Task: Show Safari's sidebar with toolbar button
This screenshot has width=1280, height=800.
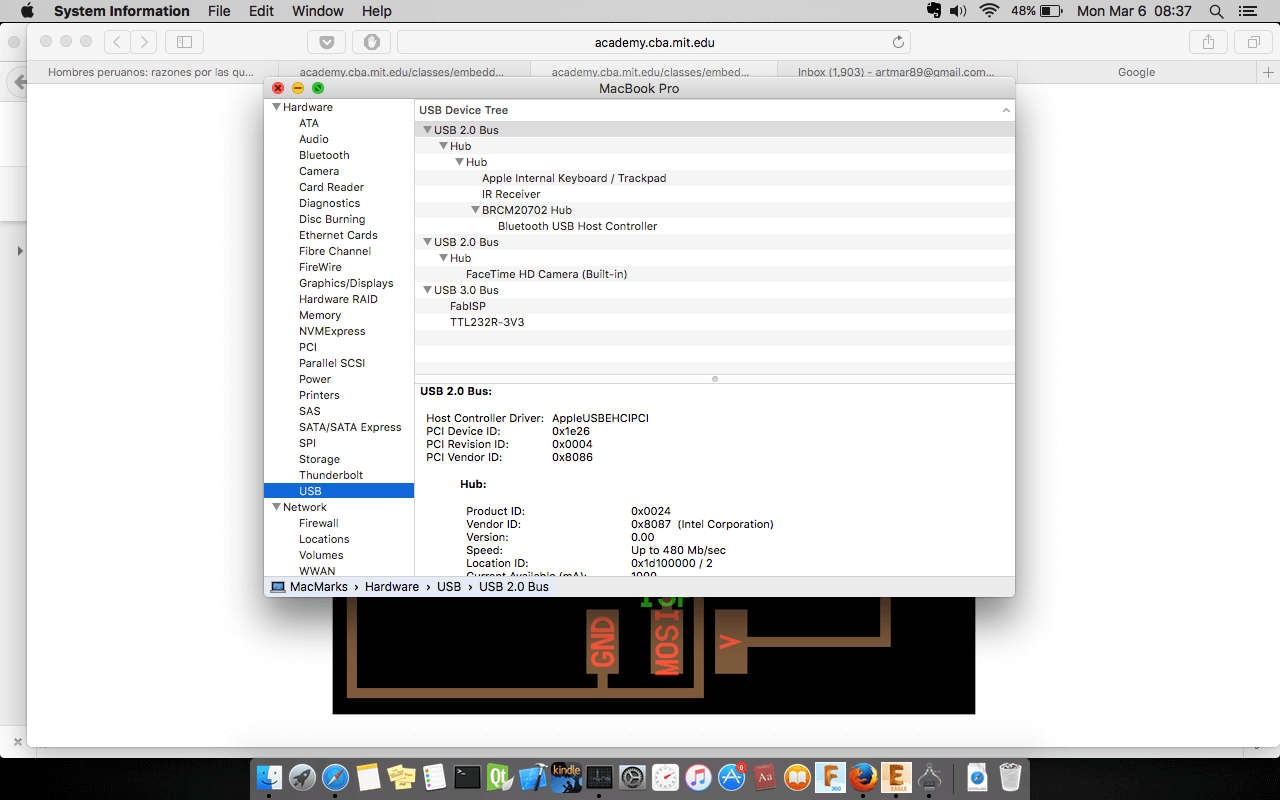Action: coord(184,42)
